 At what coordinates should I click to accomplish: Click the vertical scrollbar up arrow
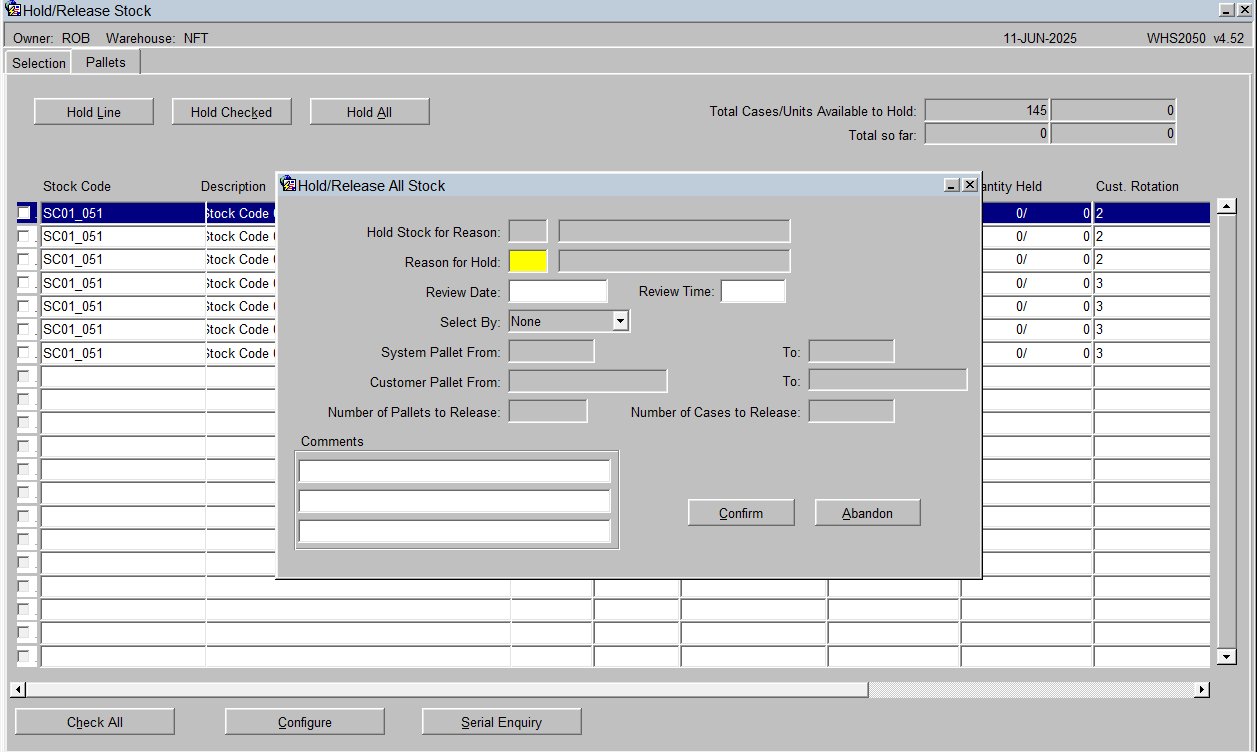[1227, 207]
